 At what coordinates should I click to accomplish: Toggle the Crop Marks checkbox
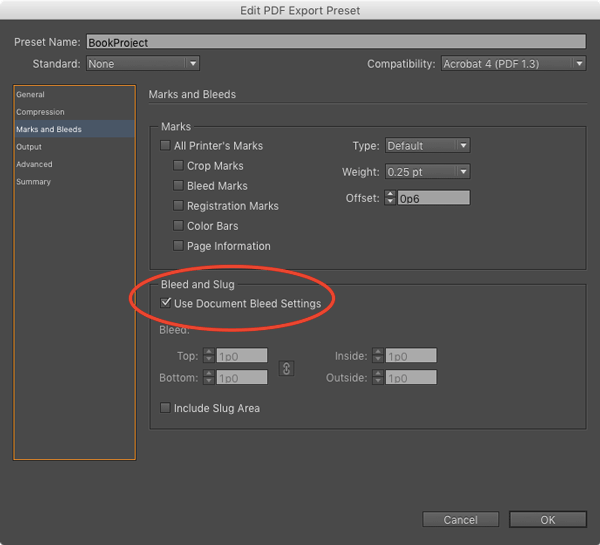[x=179, y=166]
